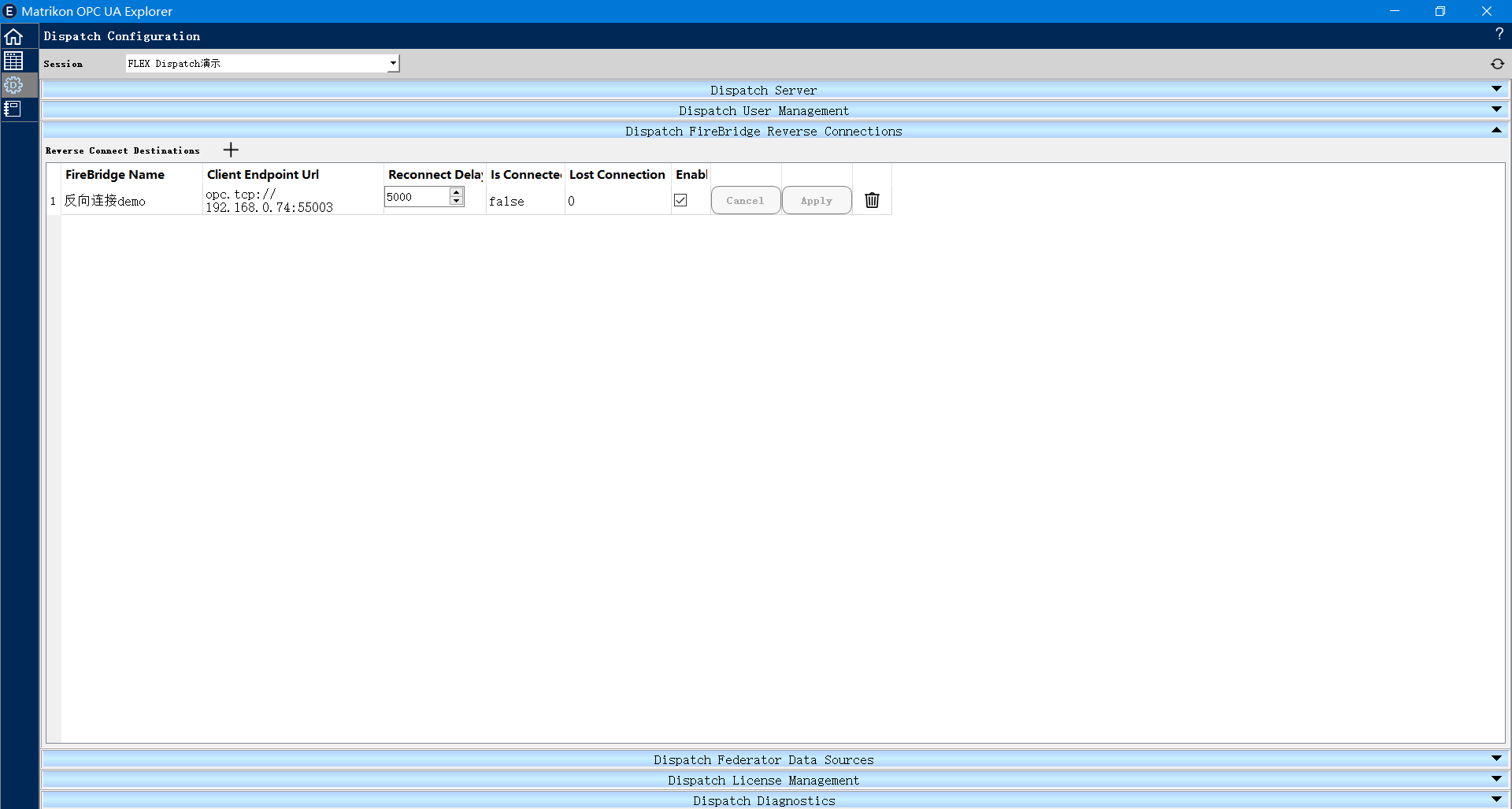Select row number 1 header
This screenshot has height=809, width=1512.
(53, 201)
